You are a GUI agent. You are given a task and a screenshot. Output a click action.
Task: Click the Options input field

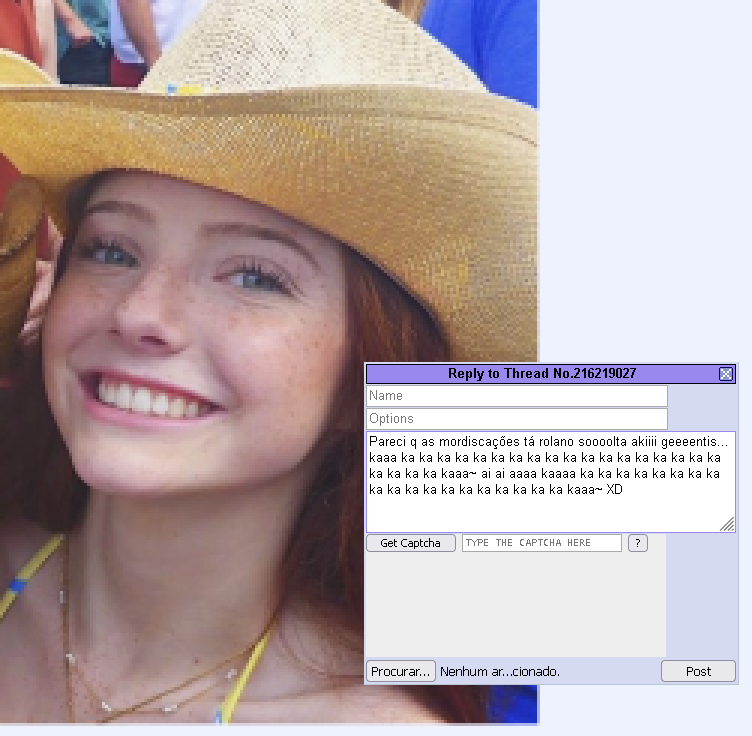(x=517, y=419)
